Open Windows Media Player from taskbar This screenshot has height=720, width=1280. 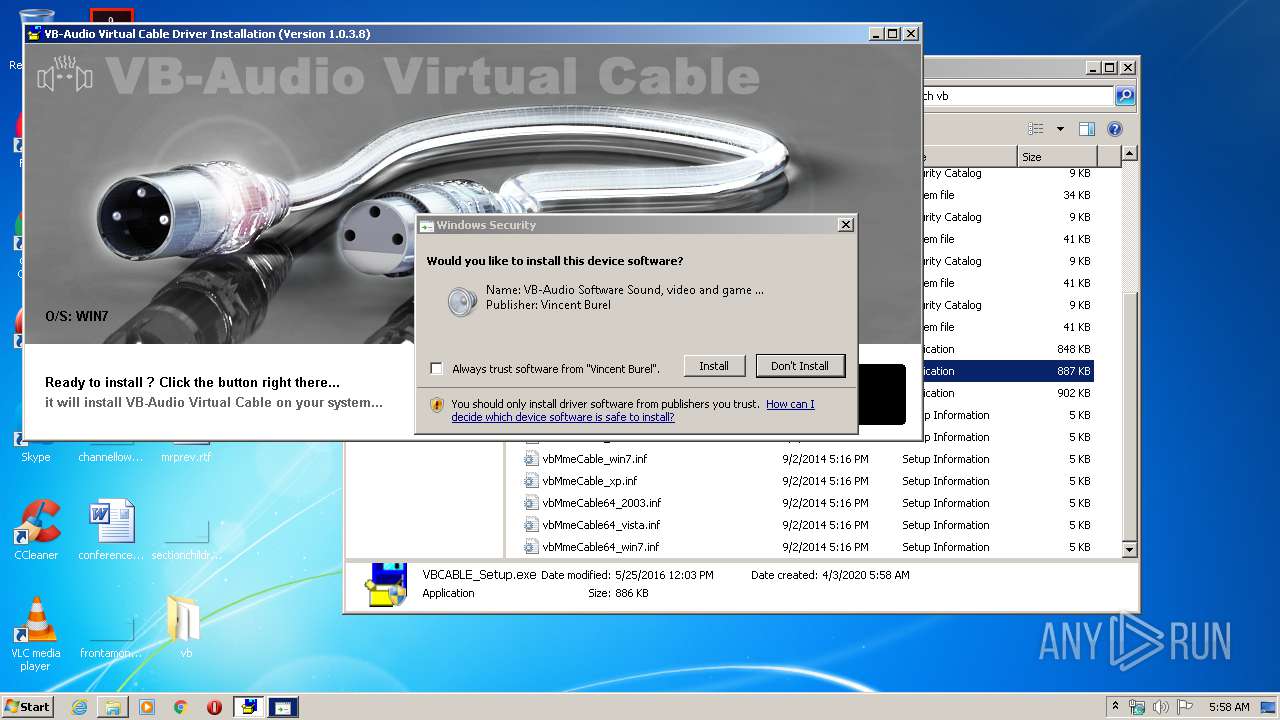147,707
